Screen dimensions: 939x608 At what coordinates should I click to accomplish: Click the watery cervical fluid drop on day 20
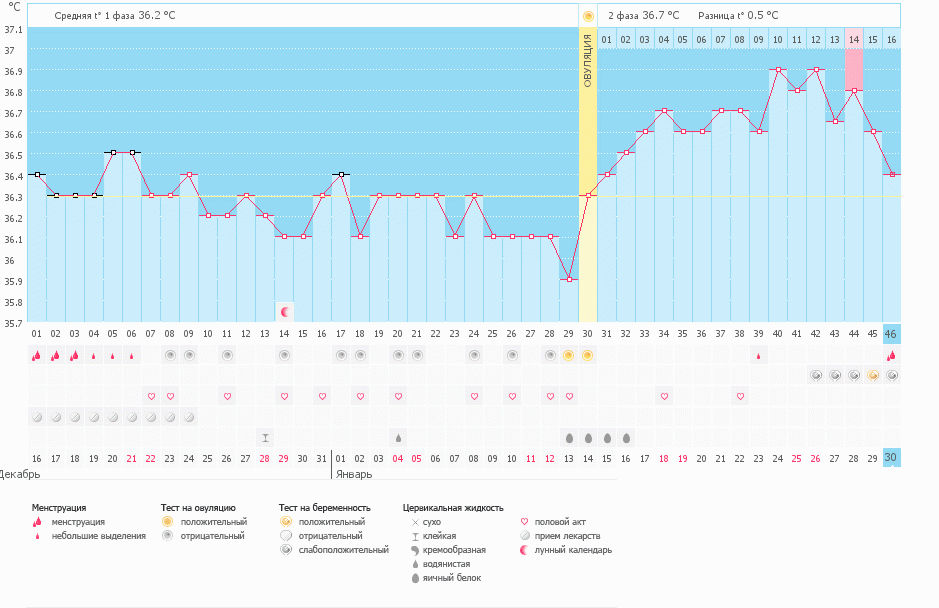point(398,437)
